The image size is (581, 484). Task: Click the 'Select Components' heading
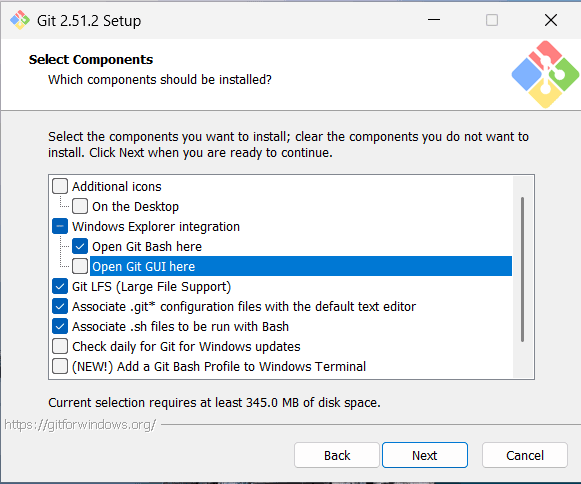[91, 60]
